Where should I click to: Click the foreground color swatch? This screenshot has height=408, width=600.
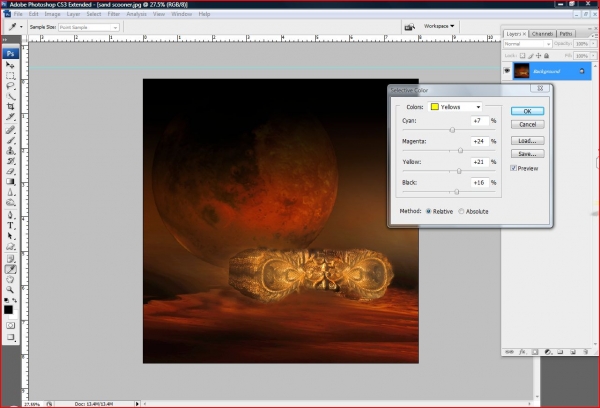(x=8, y=310)
